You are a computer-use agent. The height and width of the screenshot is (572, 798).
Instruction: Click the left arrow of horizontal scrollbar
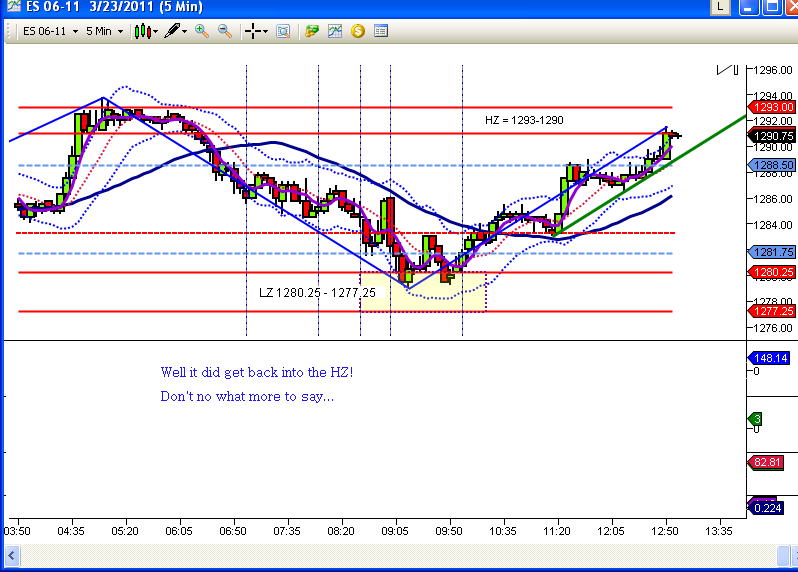coord(12,555)
